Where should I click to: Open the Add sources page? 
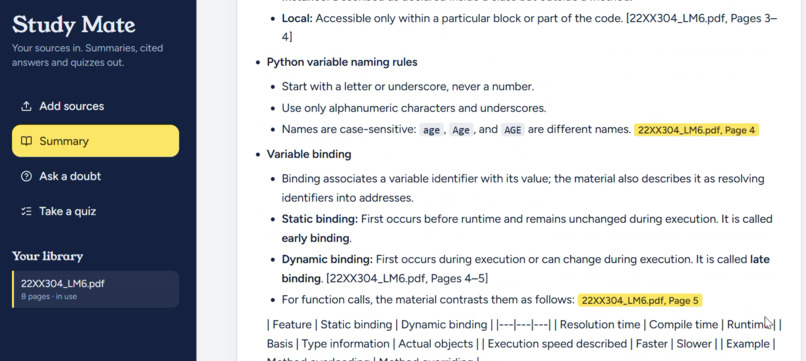[96, 106]
